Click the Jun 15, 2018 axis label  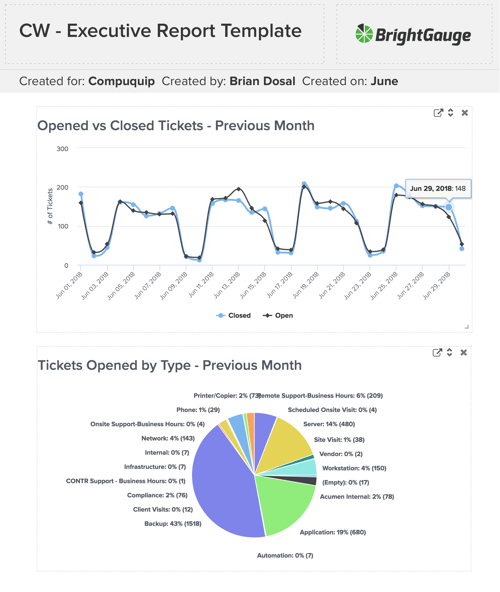(253, 285)
